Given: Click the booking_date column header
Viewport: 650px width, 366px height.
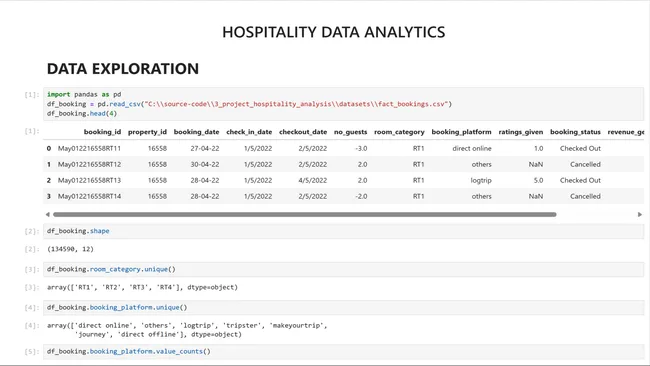Looking at the screenshot, I should click(x=196, y=132).
